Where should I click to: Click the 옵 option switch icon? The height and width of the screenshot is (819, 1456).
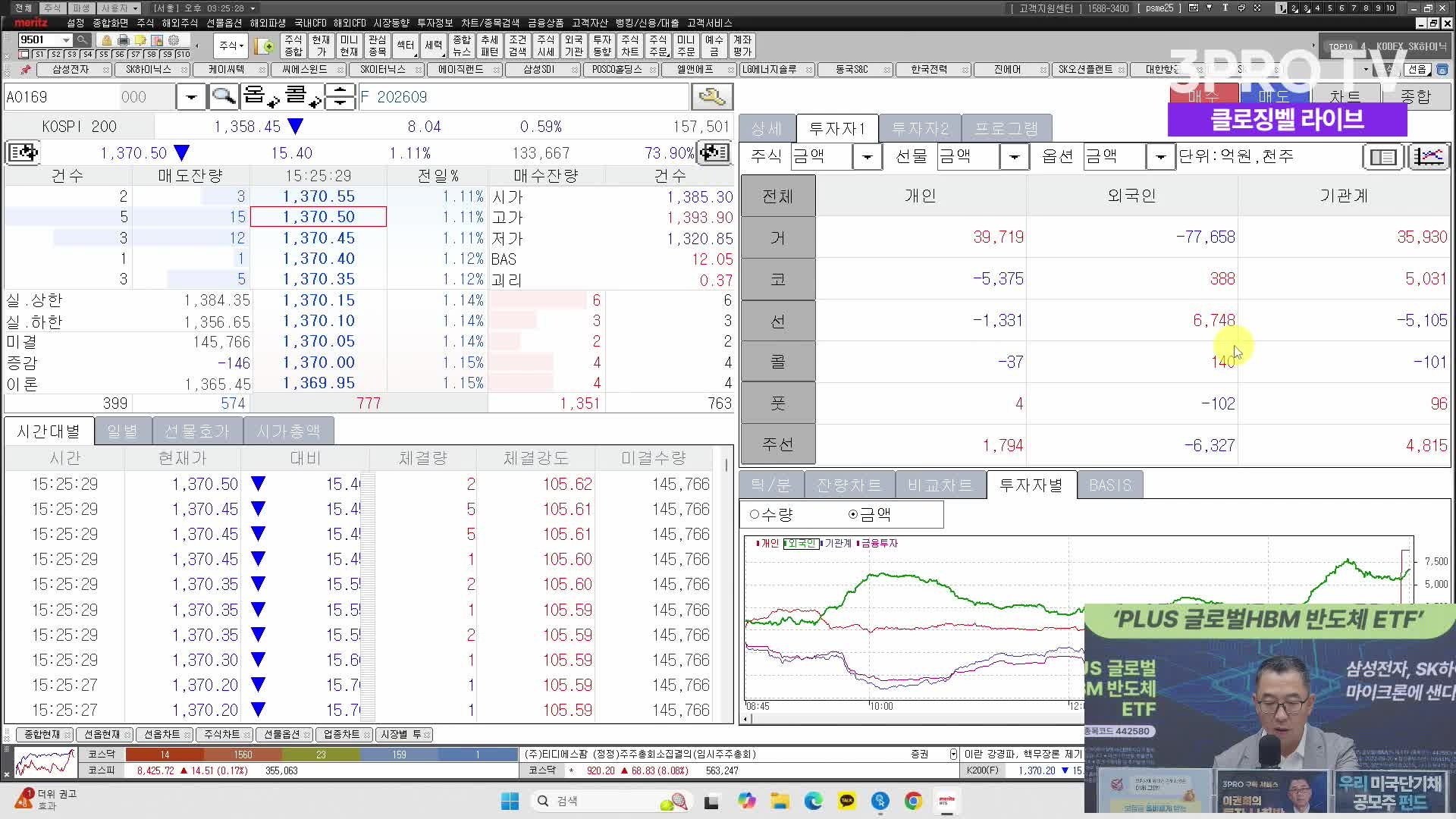261,96
